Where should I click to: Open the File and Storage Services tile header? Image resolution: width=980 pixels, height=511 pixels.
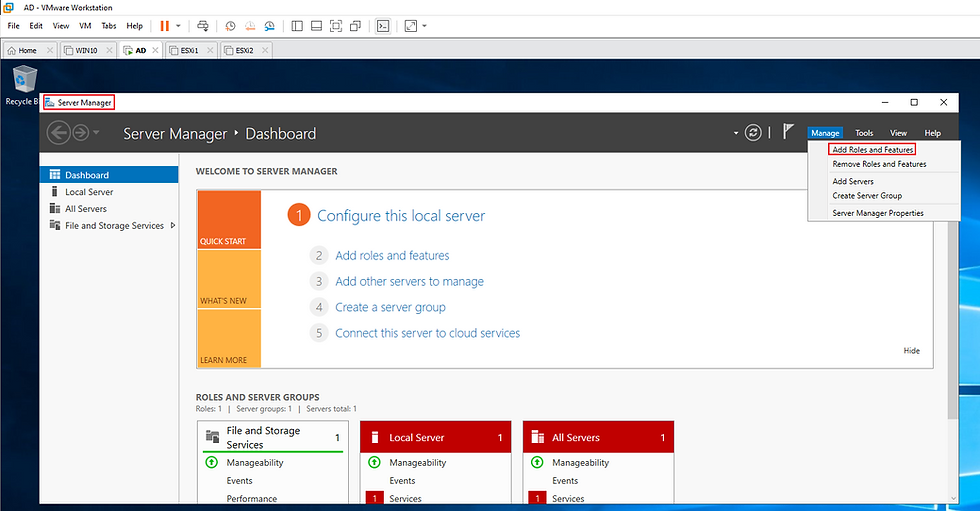pos(273,437)
